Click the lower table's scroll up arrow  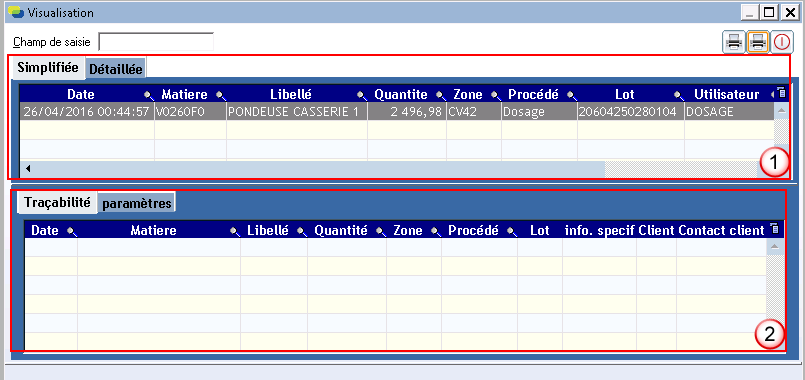(775, 247)
